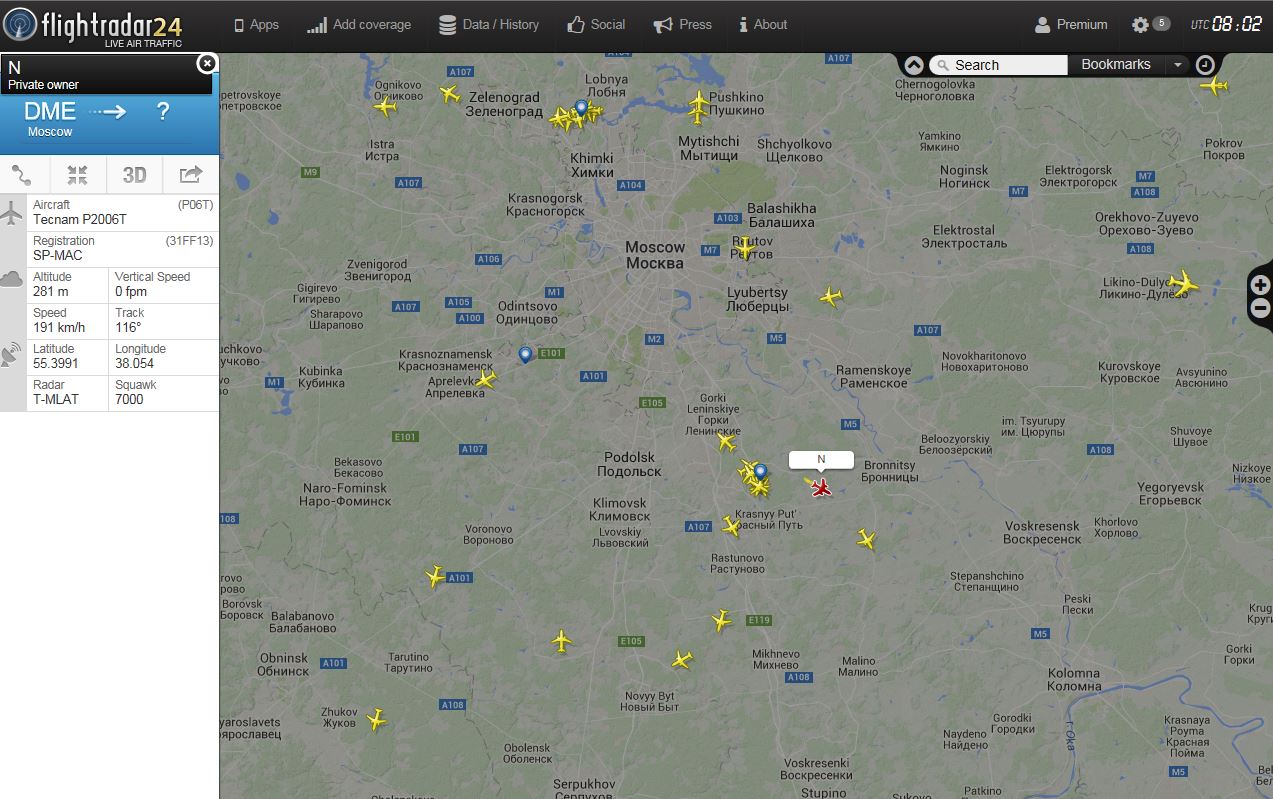Select the red aircraft labeled N

(820, 487)
